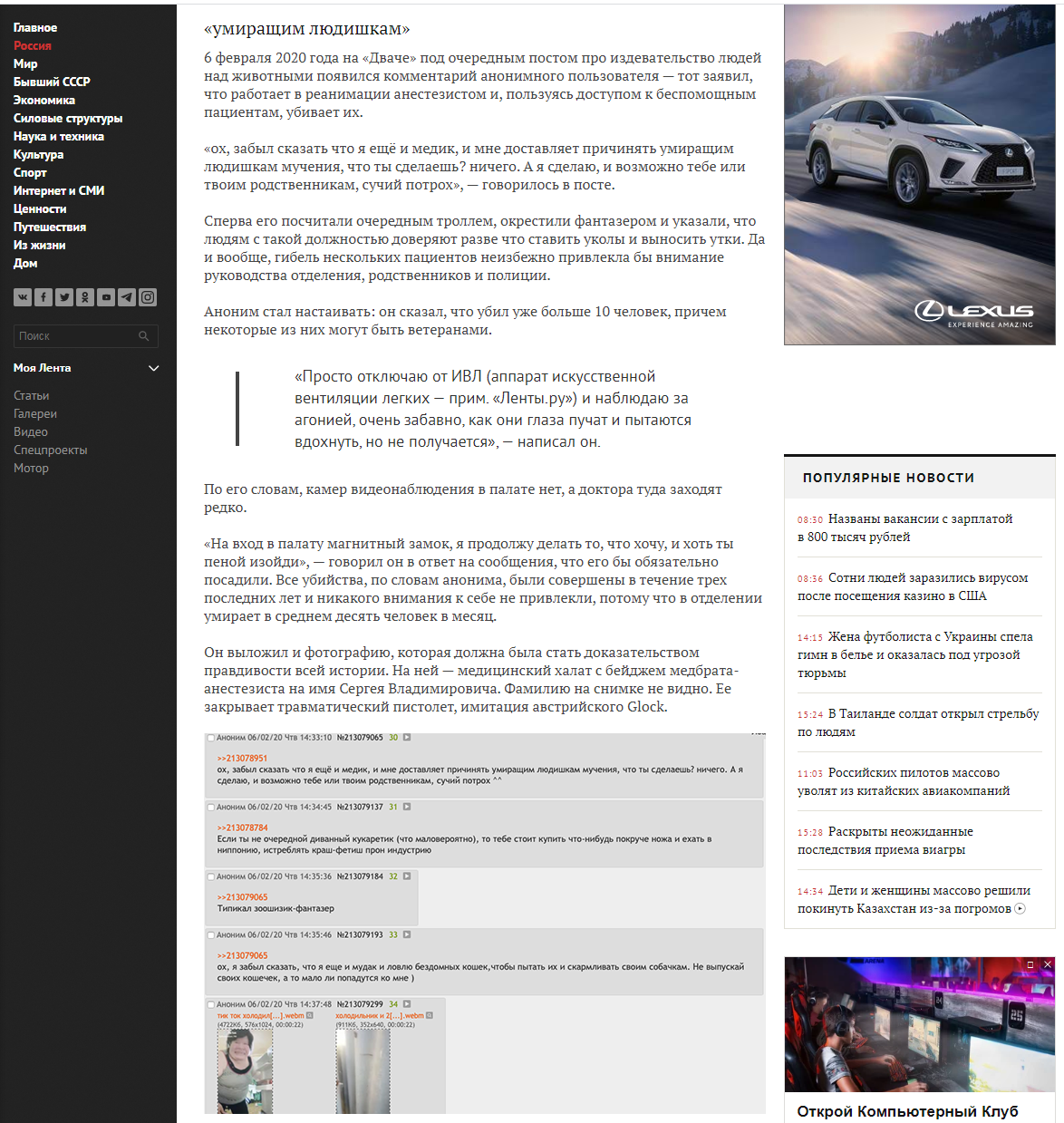Open the Дом section
Screen dimensions: 1064x1123
tap(25, 264)
